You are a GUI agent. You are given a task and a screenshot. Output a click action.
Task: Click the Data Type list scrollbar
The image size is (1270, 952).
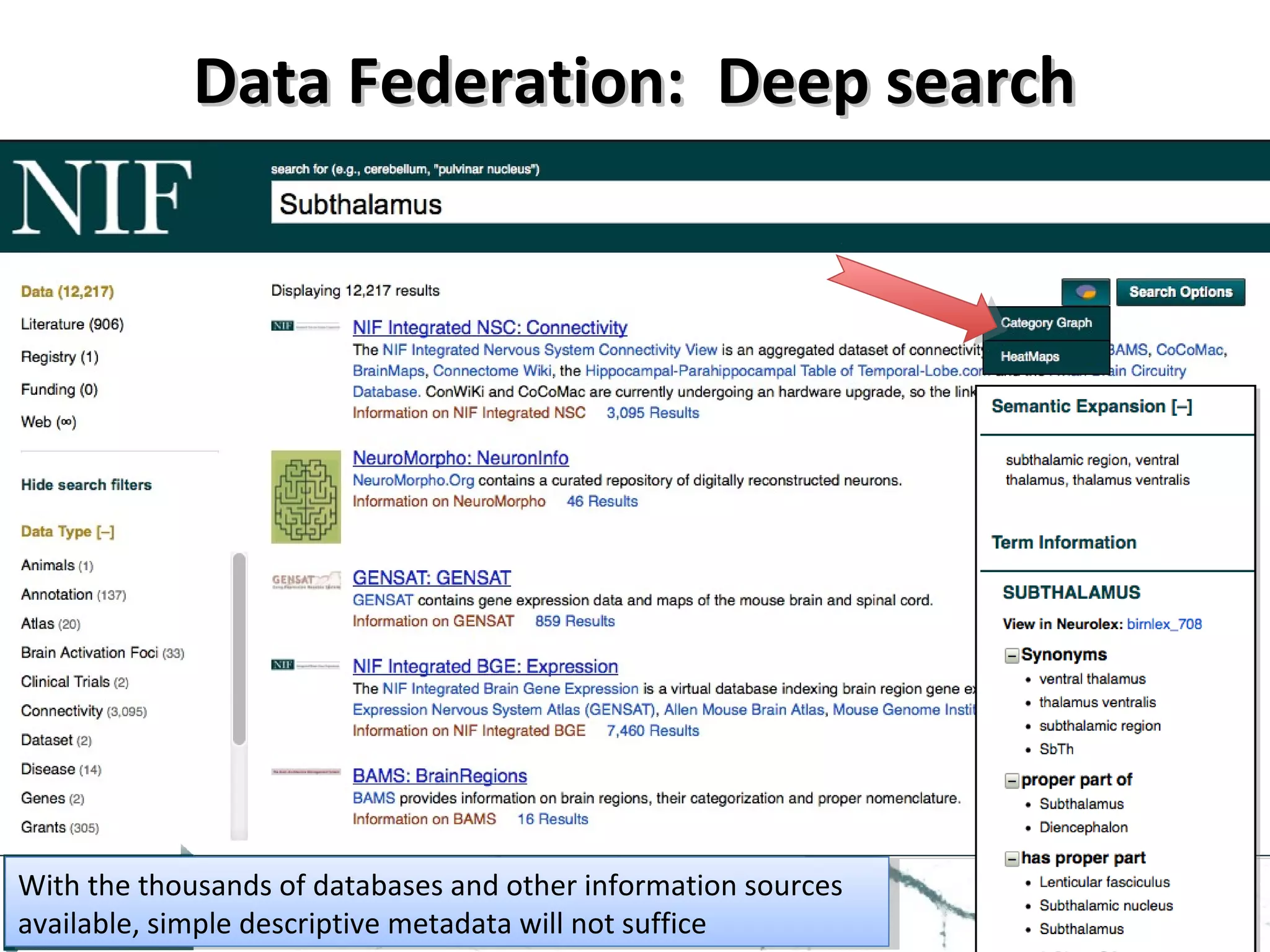(239, 649)
